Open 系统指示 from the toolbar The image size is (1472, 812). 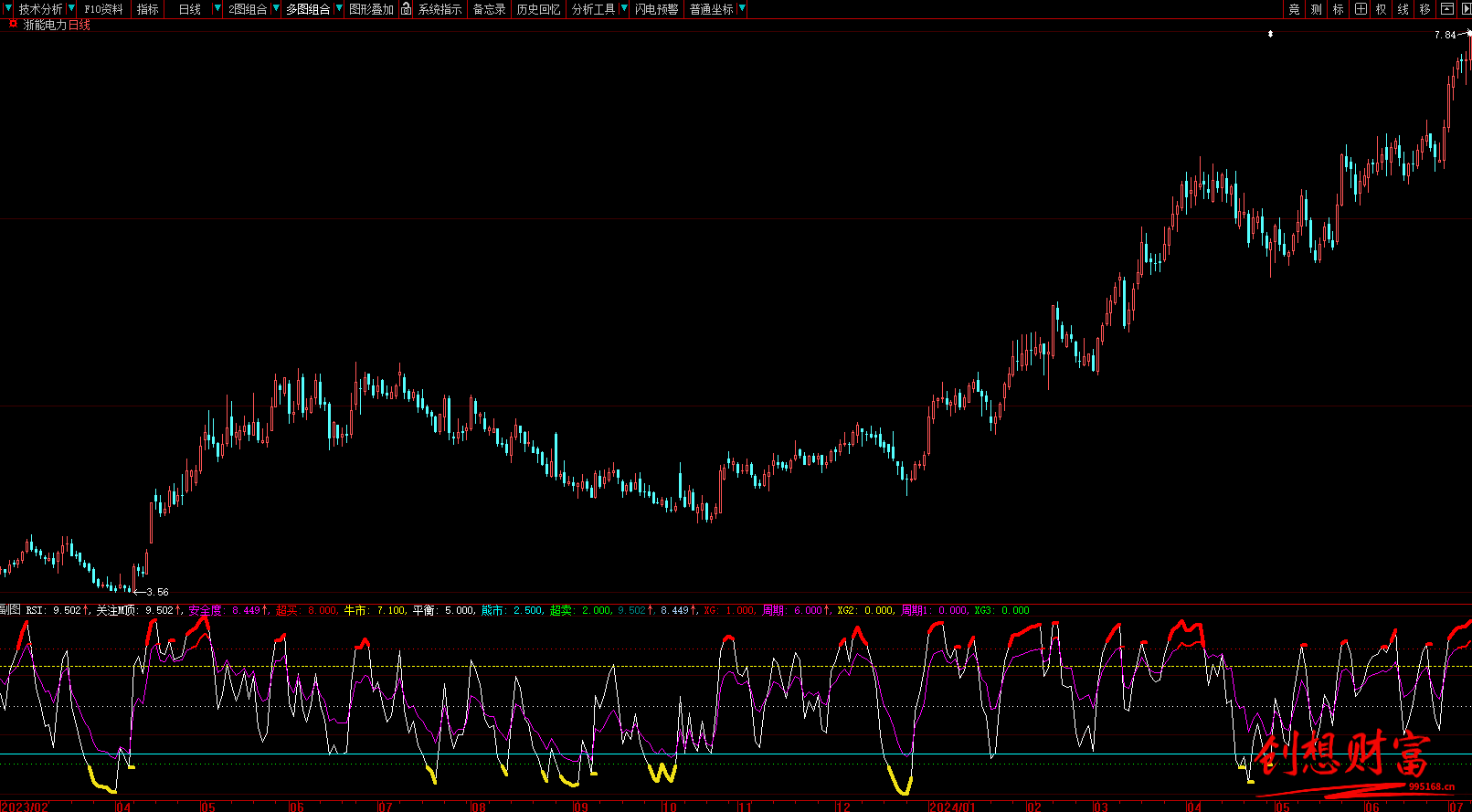[x=439, y=9]
